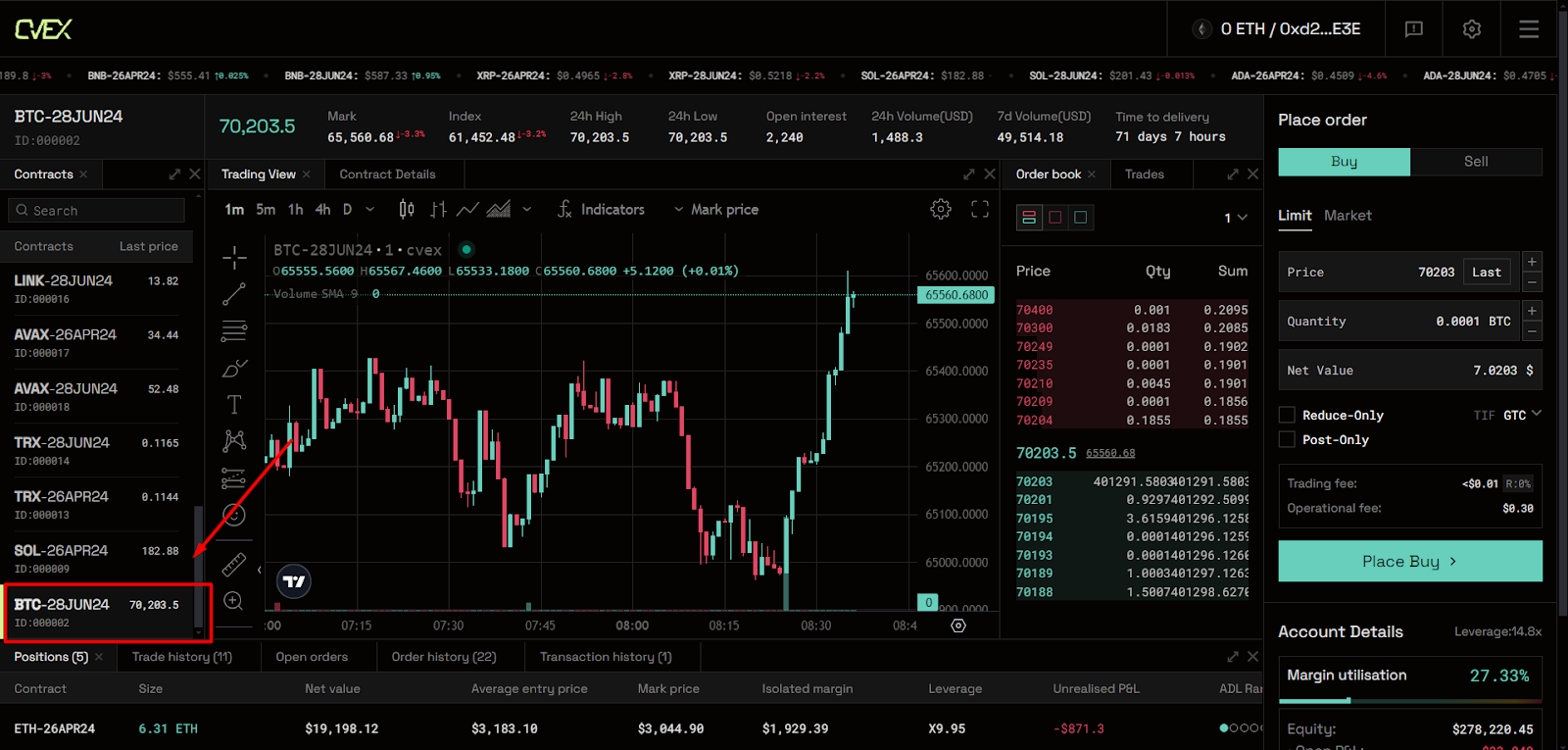Click the contracts Search field
1568x750 pixels.
coord(98,211)
